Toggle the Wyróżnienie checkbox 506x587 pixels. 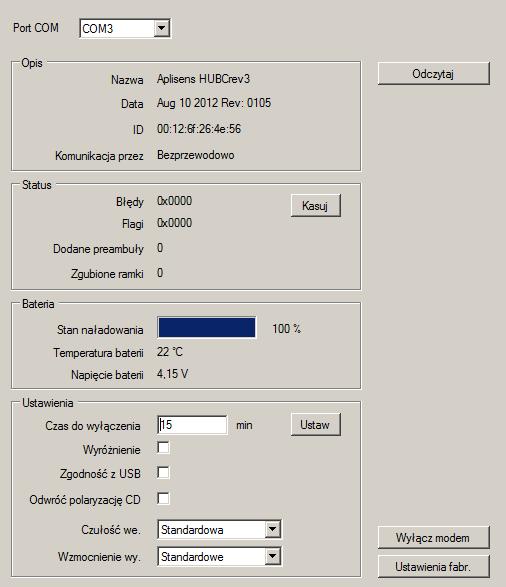tap(164, 447)
